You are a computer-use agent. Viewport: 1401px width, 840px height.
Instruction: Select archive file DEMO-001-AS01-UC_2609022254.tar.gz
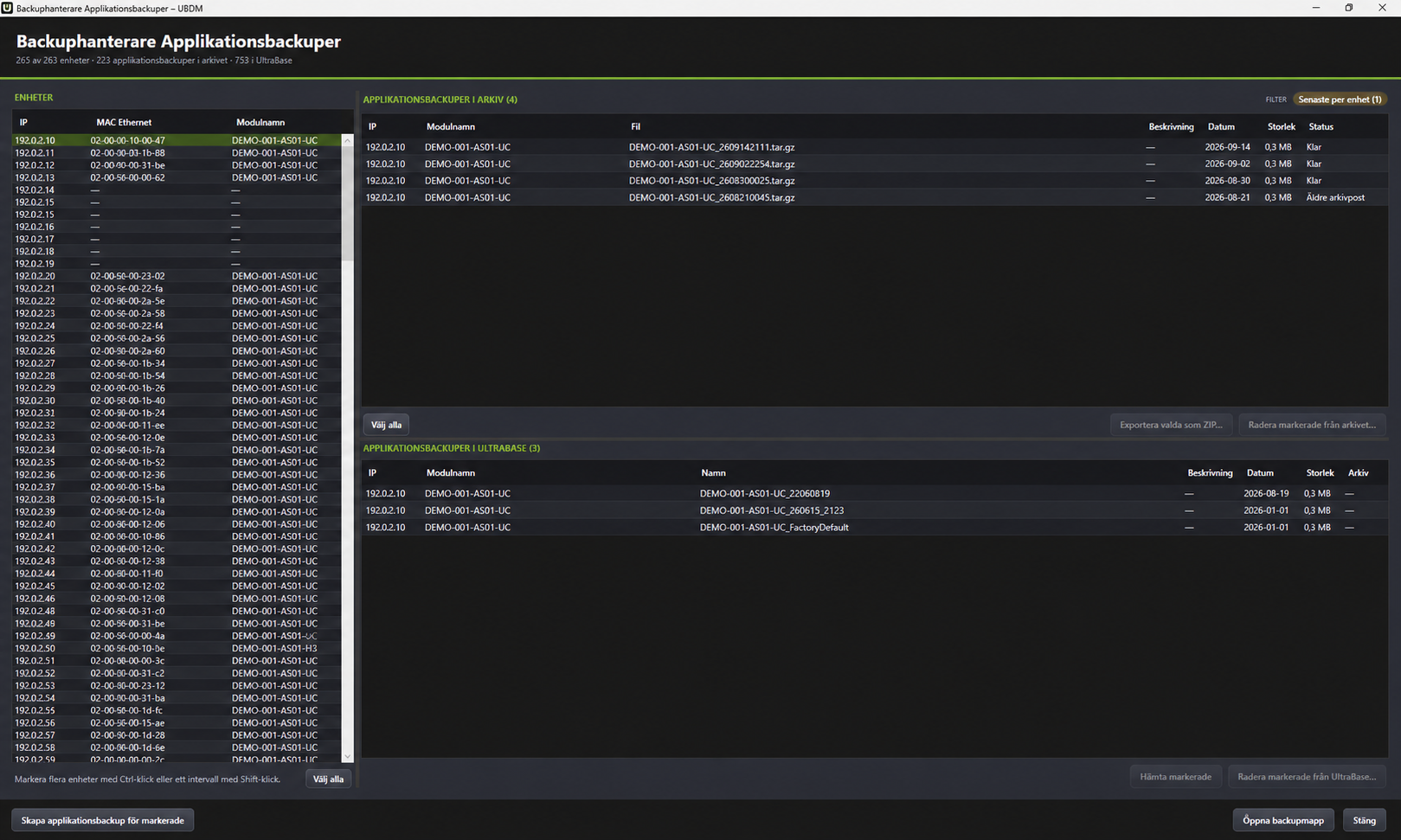point(874,164)
